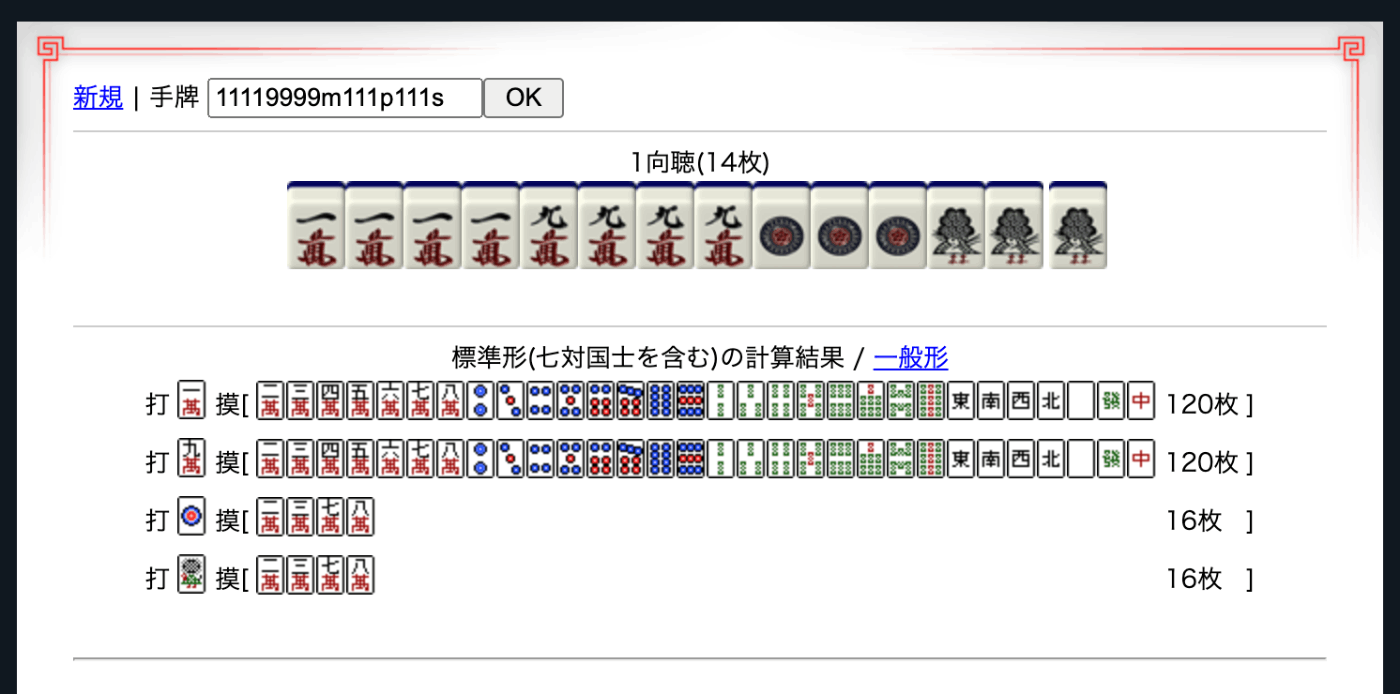In 打 9-man row, click South wind tile
The width and height of the screenshot is (1400, 694).
pos(992,458)
